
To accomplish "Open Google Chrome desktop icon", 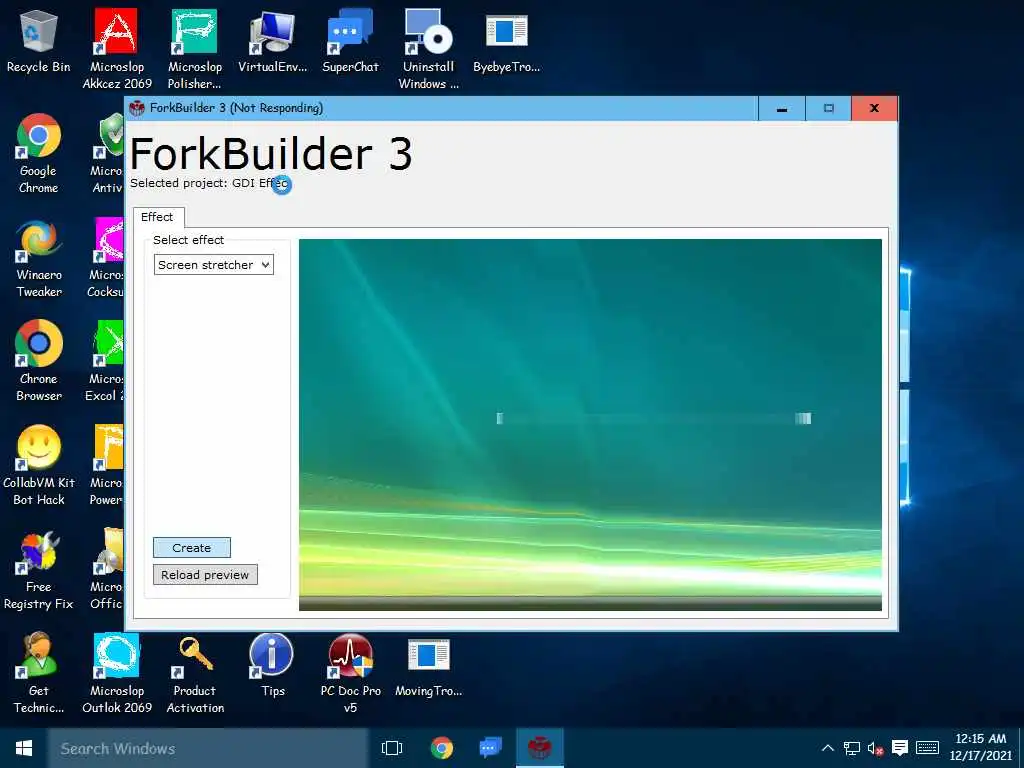I will click(39, 154).
